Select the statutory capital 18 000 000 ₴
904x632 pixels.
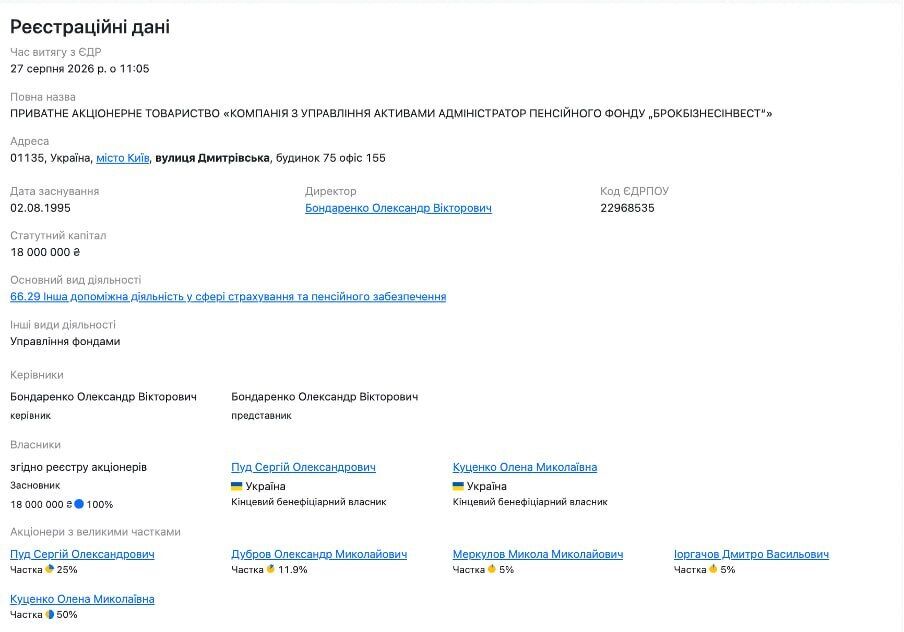pyautogui.click(x=45, y=253)
